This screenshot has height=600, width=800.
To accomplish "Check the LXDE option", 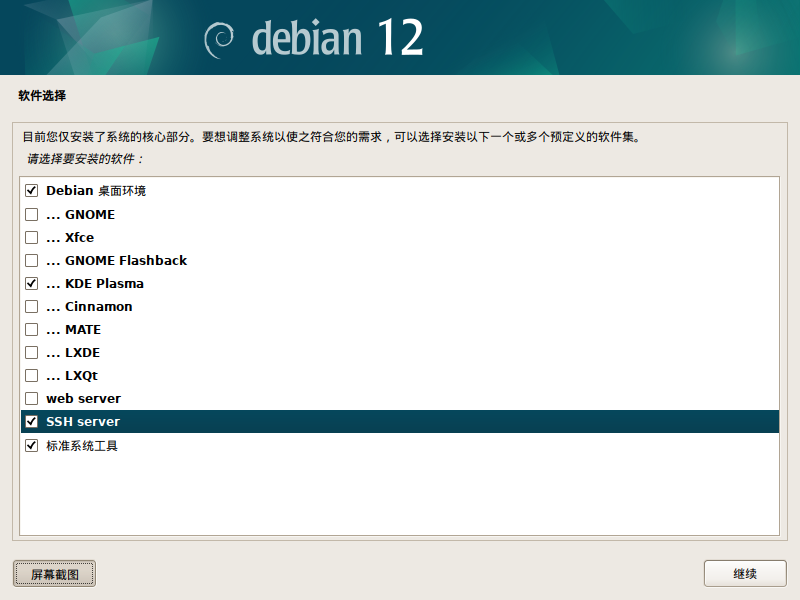I will point(31,352).
